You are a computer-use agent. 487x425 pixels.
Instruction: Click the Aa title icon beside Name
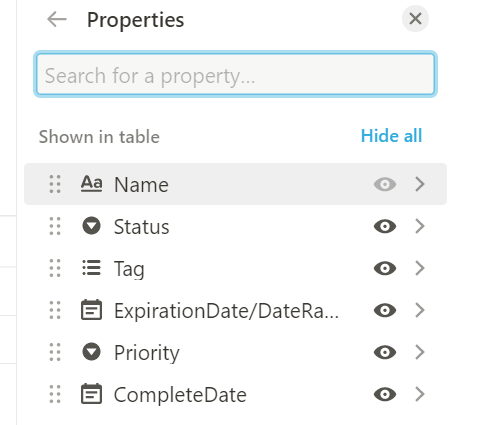tap(91, 184)
